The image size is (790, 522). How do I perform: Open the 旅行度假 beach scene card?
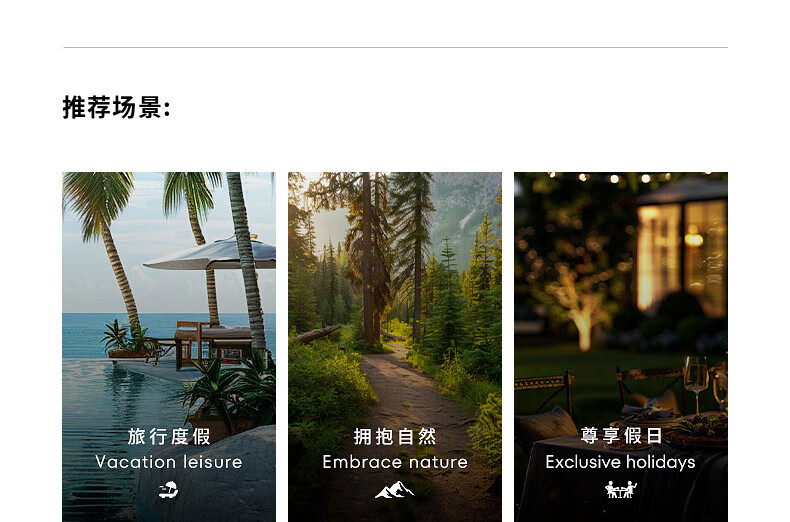tap(169, 347)
